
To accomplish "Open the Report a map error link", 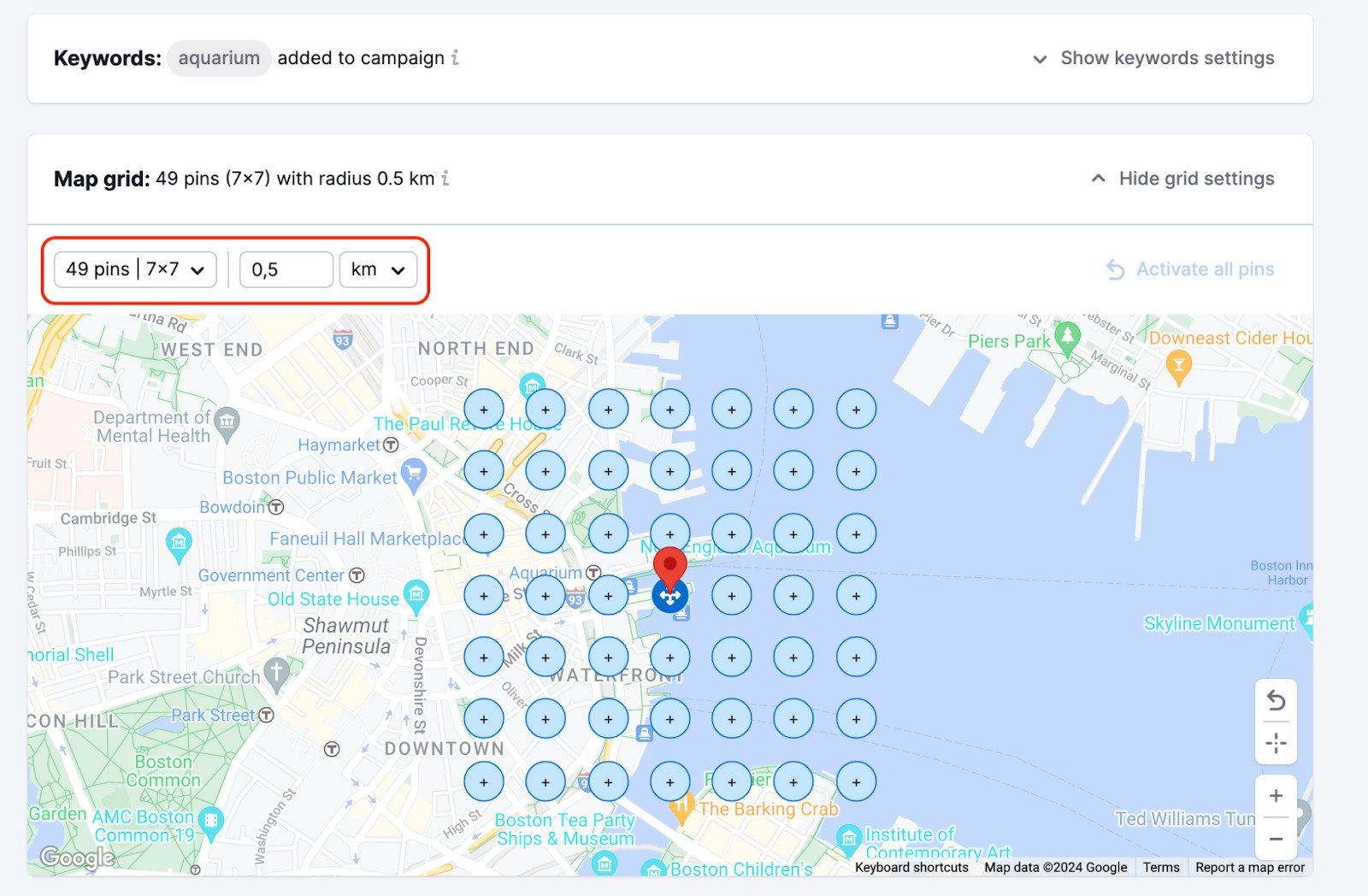I will (x=1249, y=867).
